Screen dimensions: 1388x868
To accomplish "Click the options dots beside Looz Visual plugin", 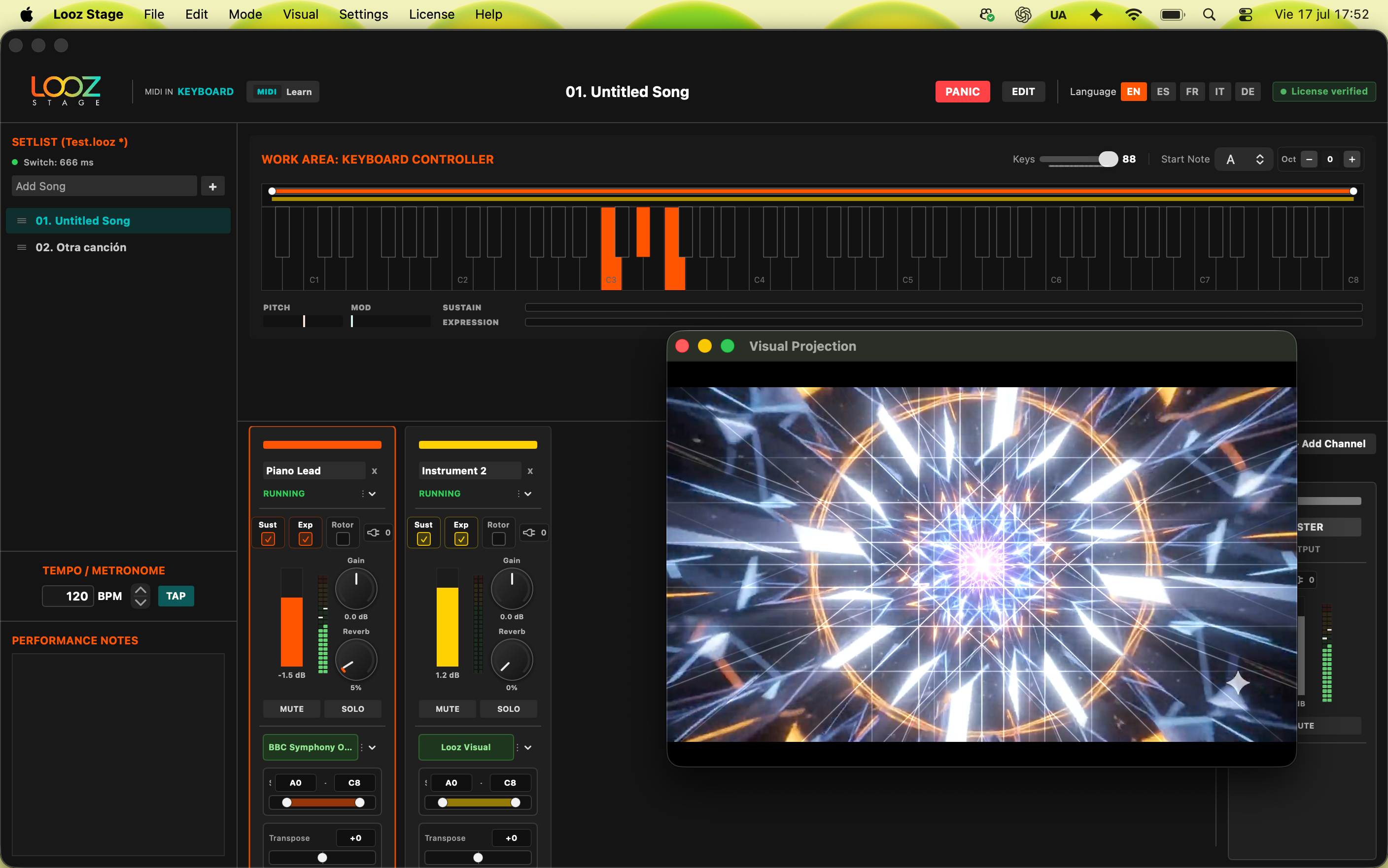I will point(518,747).
